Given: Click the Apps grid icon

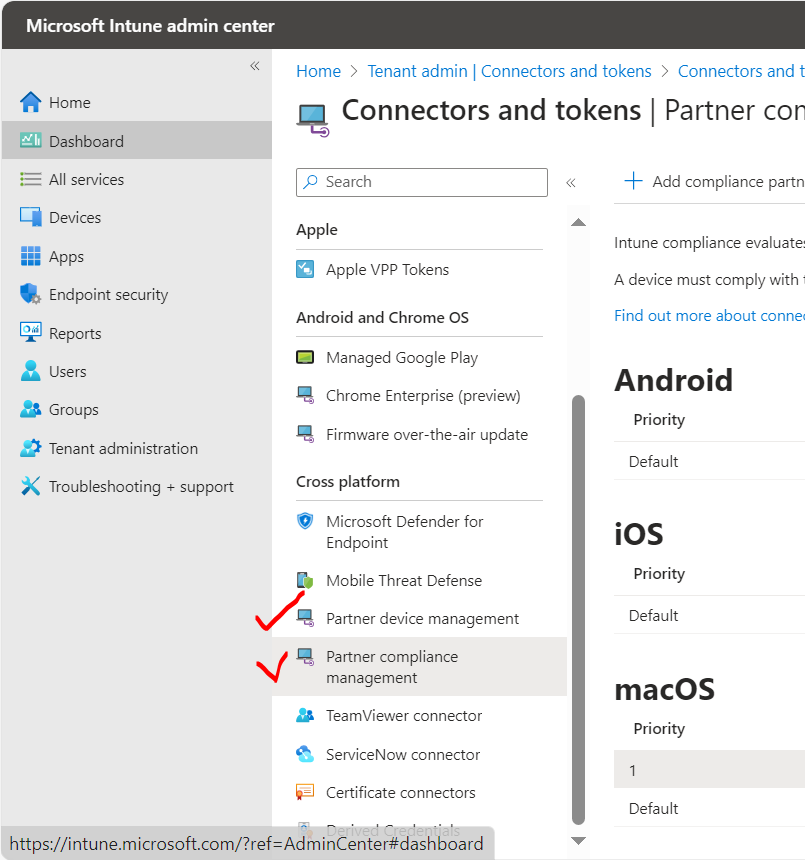Looking at the screenshot, I should (x=30, y=256).
